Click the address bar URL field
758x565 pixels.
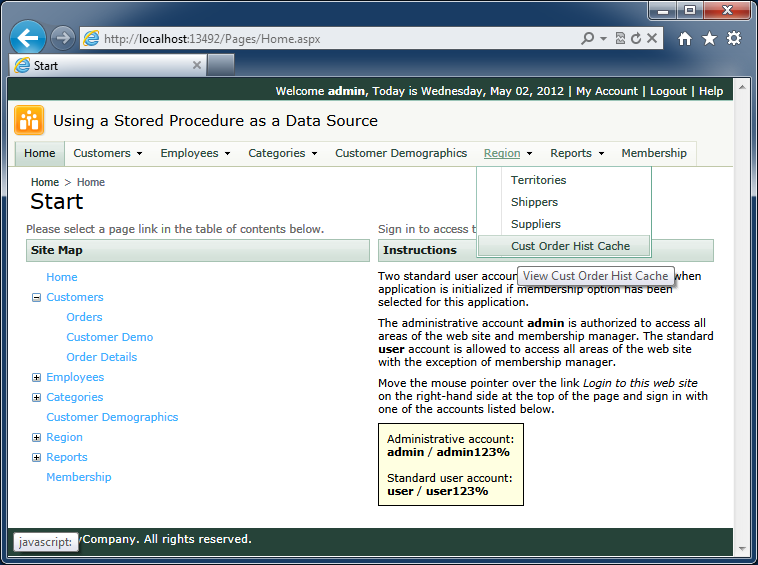pyautogui.click(x=330, y=39)
